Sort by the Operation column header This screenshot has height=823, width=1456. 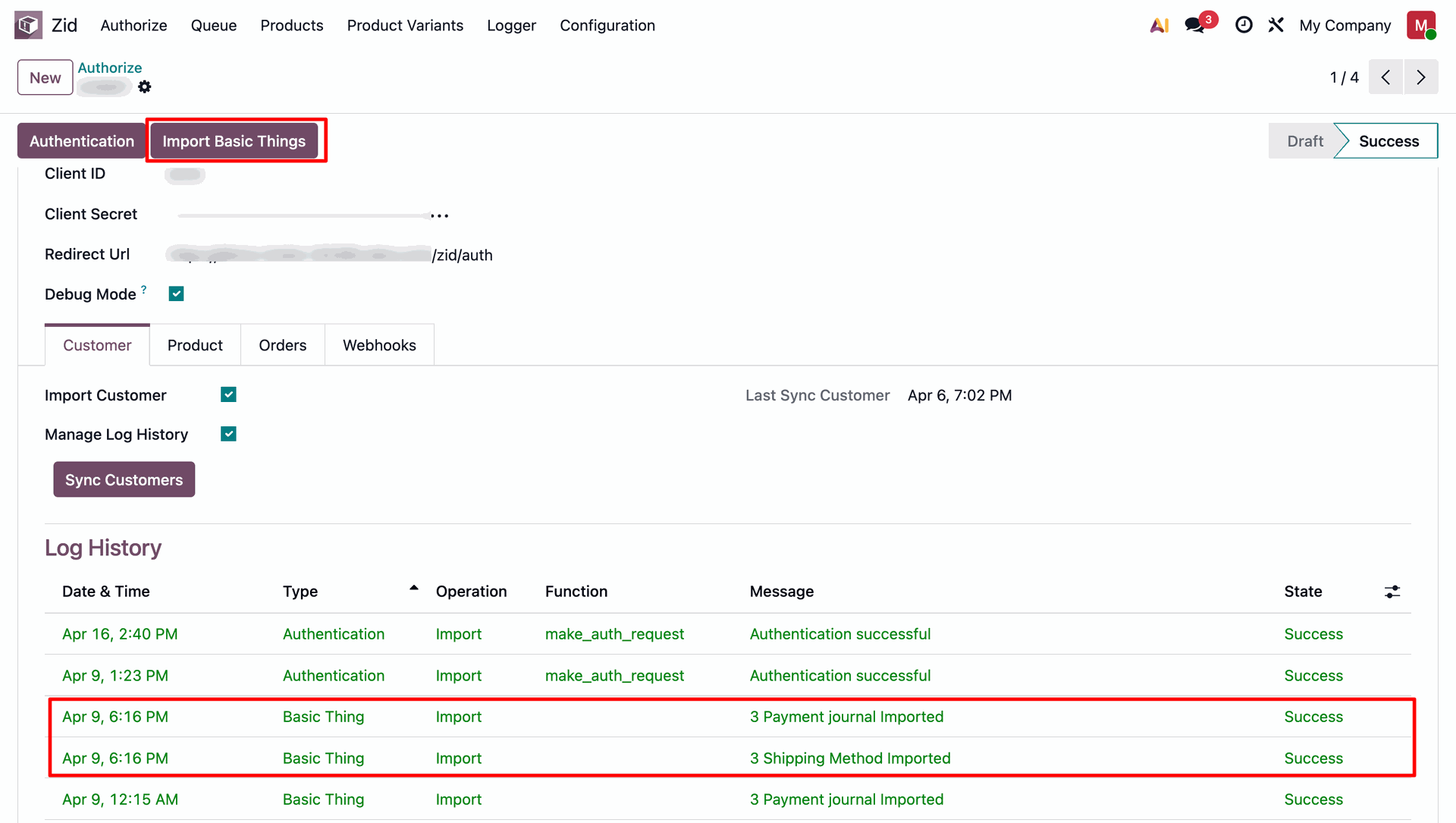(471, 592)
